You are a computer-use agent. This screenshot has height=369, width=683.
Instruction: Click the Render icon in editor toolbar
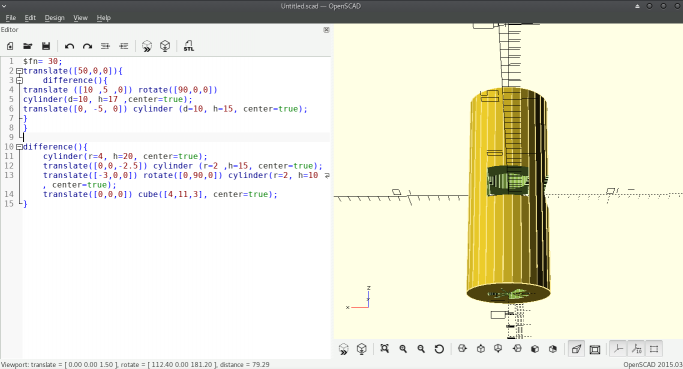[165, 46]
